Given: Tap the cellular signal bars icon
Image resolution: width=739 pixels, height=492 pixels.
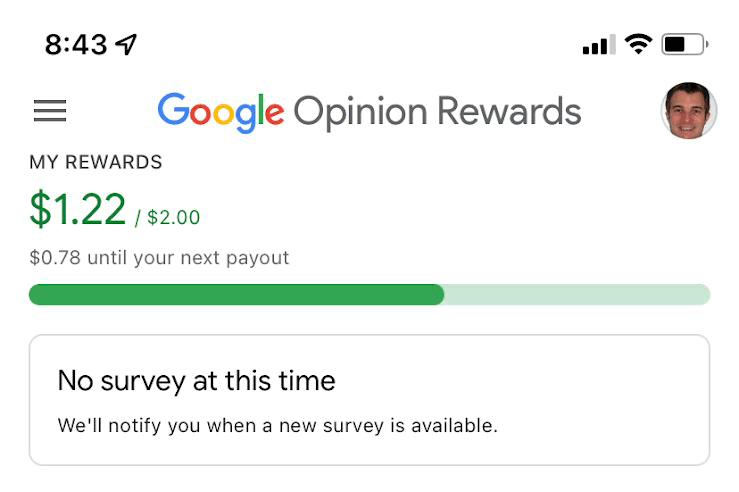Looking at the screenshot, I should [599, 45].
